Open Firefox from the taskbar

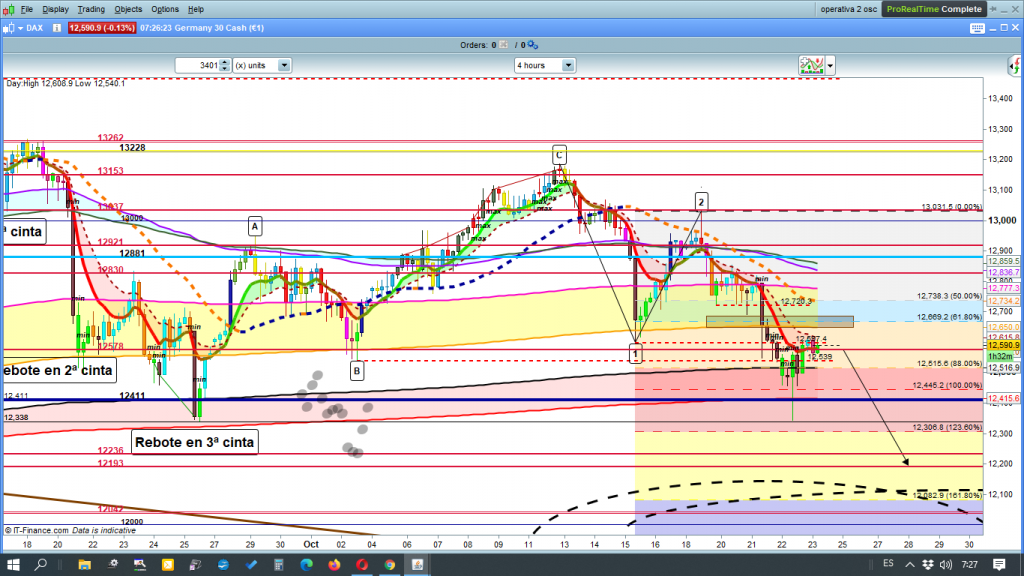pyautogui.click(x=332, y=563)
